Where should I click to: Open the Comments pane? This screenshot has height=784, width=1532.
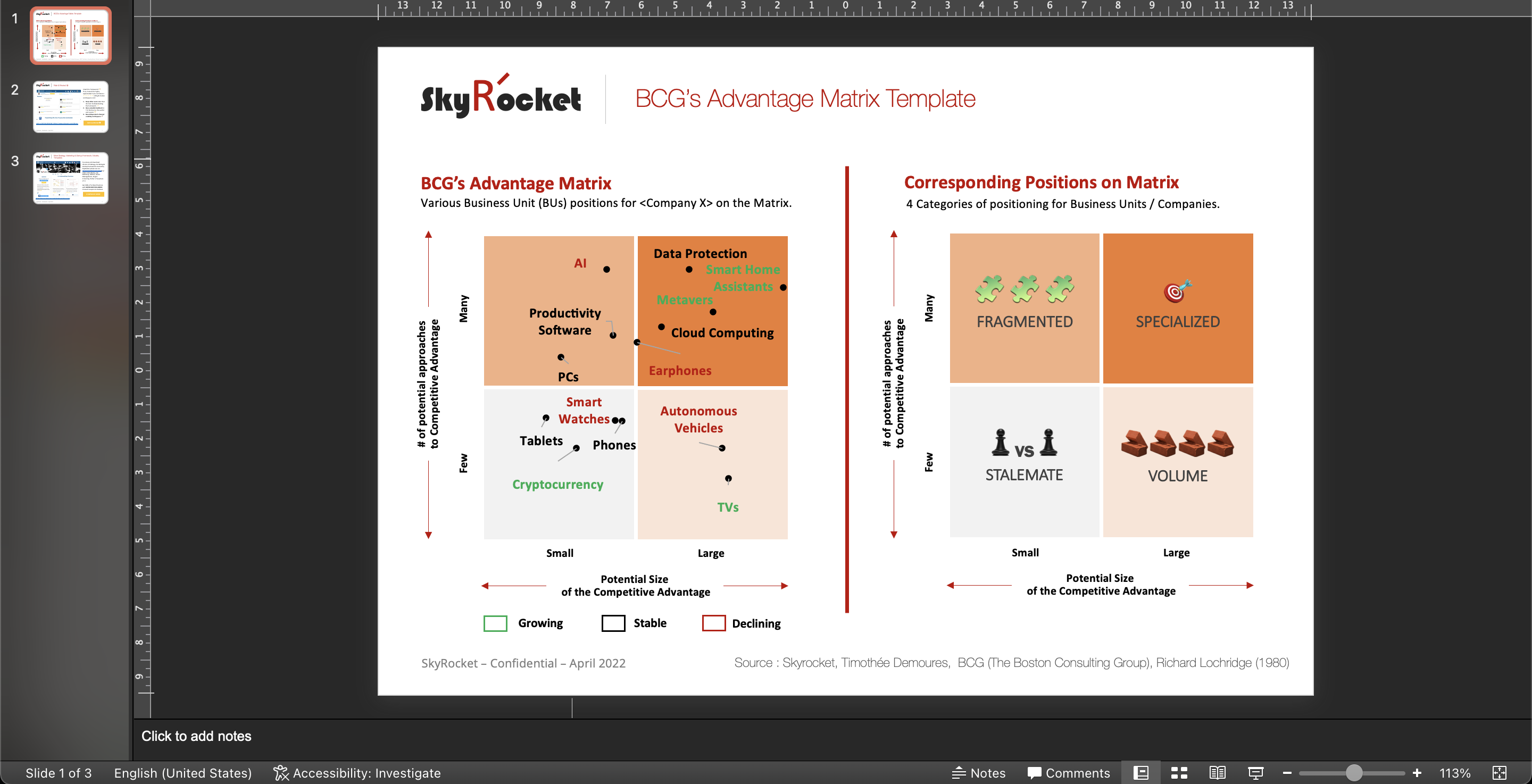pyautogui.click(x=1069, y=773)
